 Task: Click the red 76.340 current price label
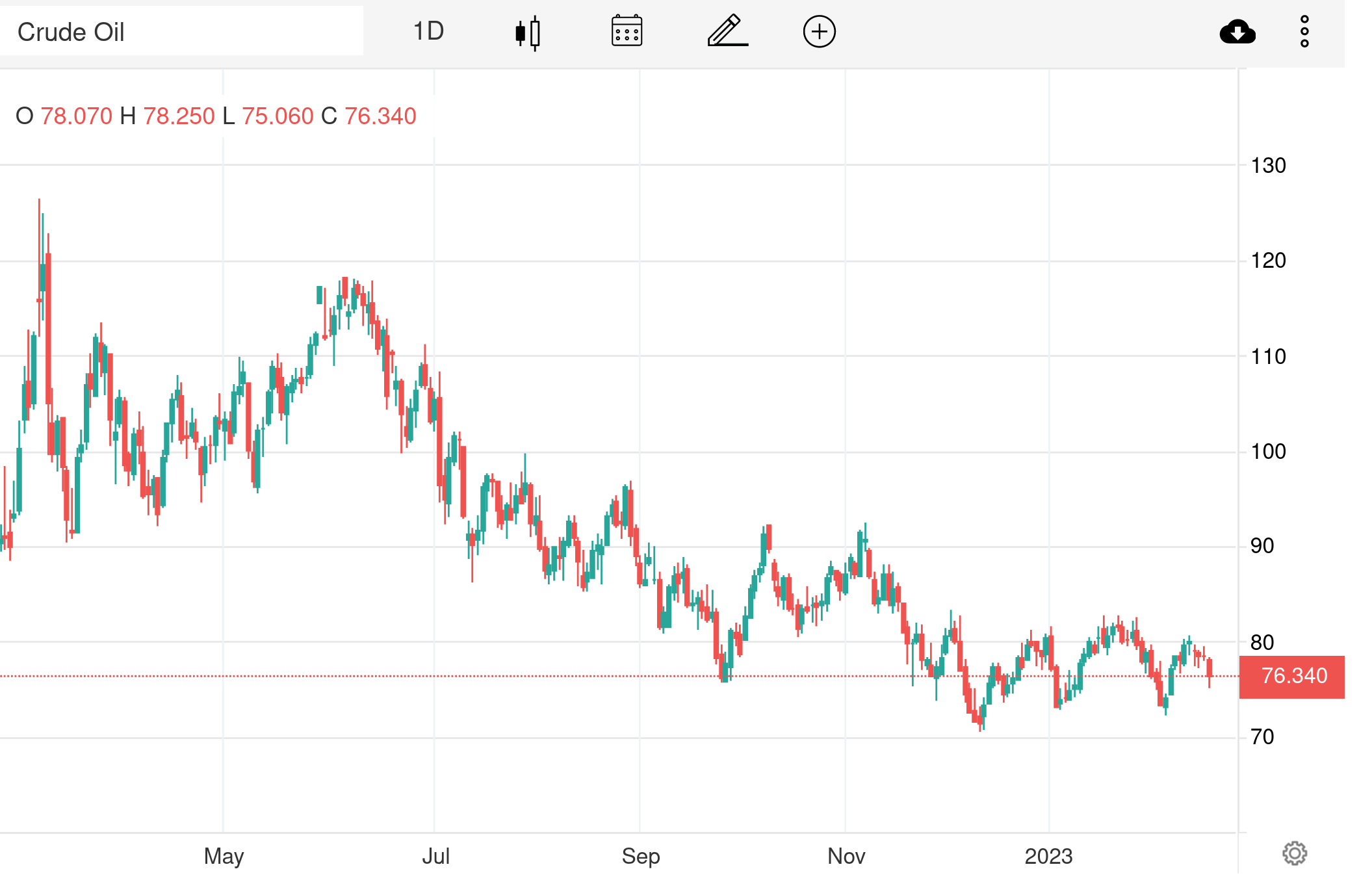tap(1292, 676)
